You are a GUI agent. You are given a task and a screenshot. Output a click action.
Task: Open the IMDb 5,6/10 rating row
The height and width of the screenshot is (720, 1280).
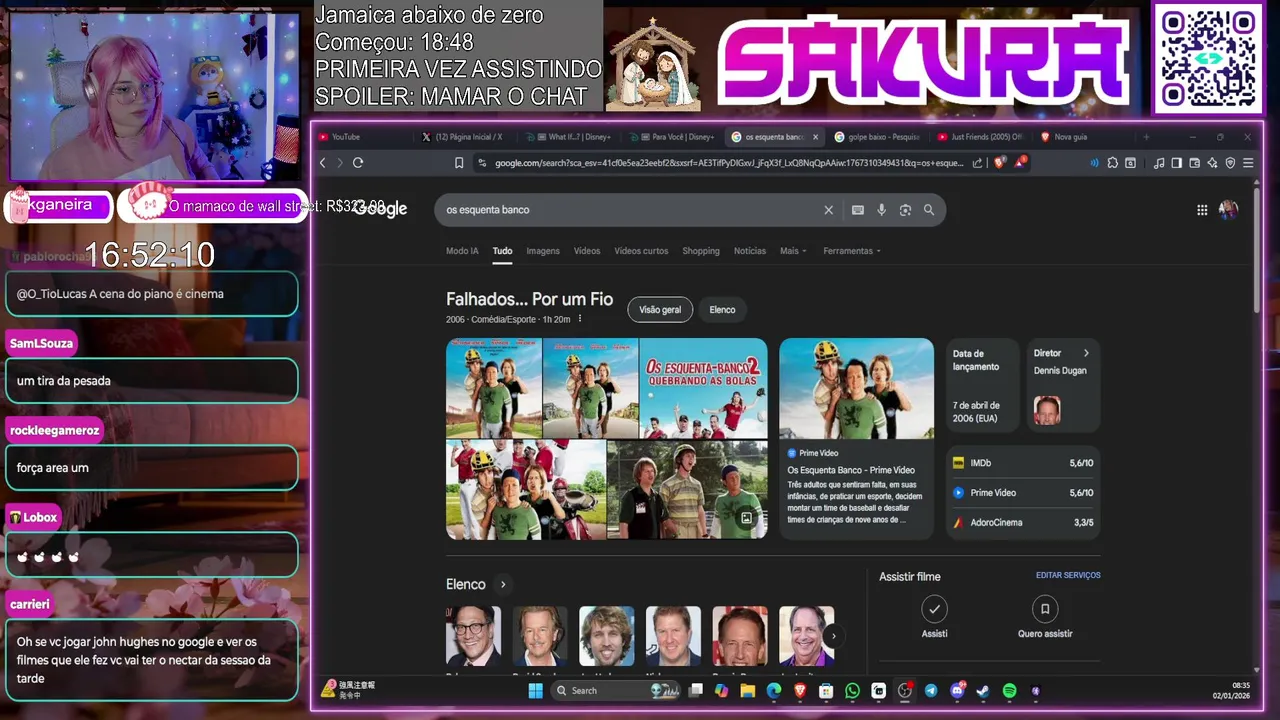[x=1023, y=463]
